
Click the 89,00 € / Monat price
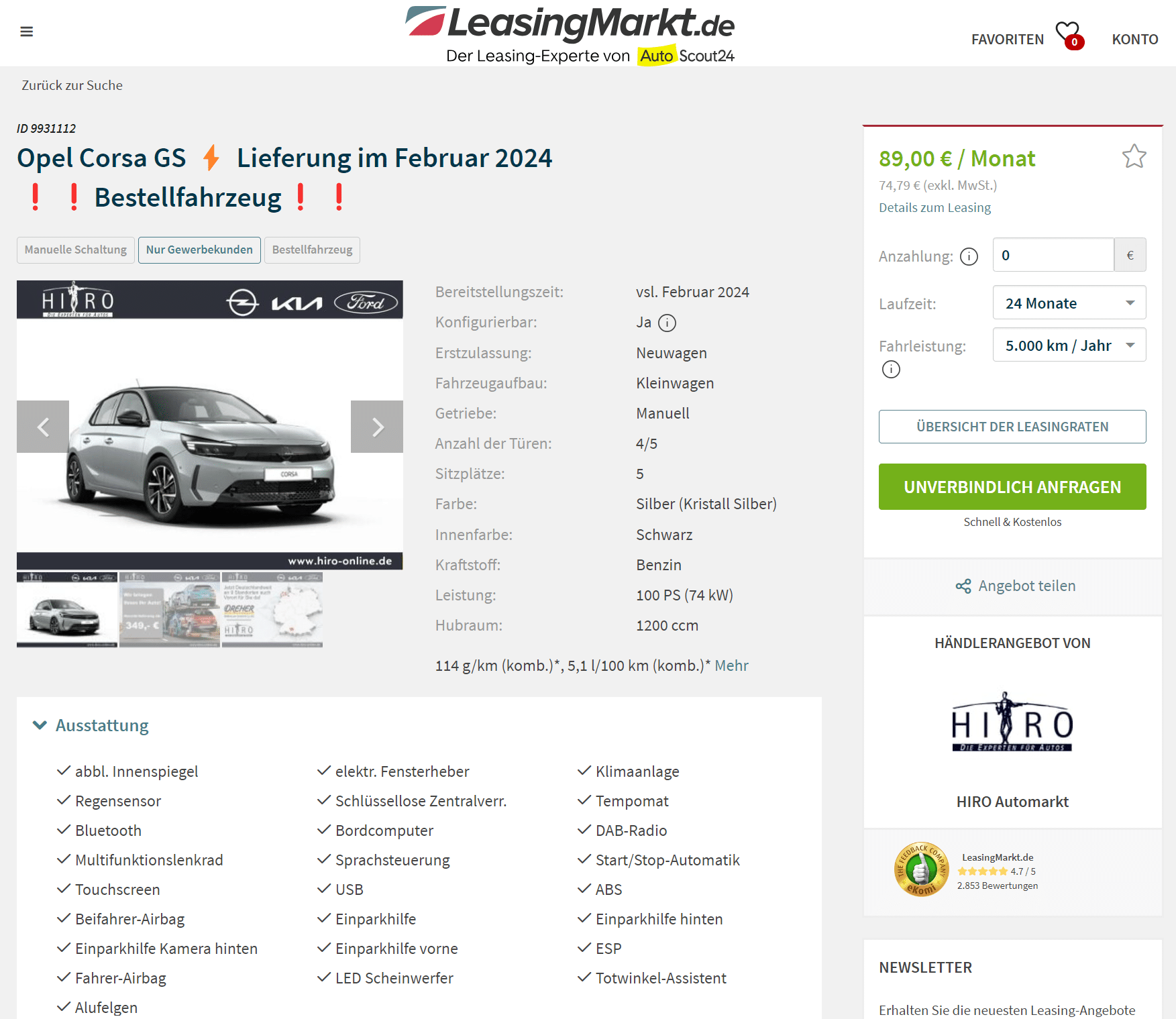pos(957,159)
